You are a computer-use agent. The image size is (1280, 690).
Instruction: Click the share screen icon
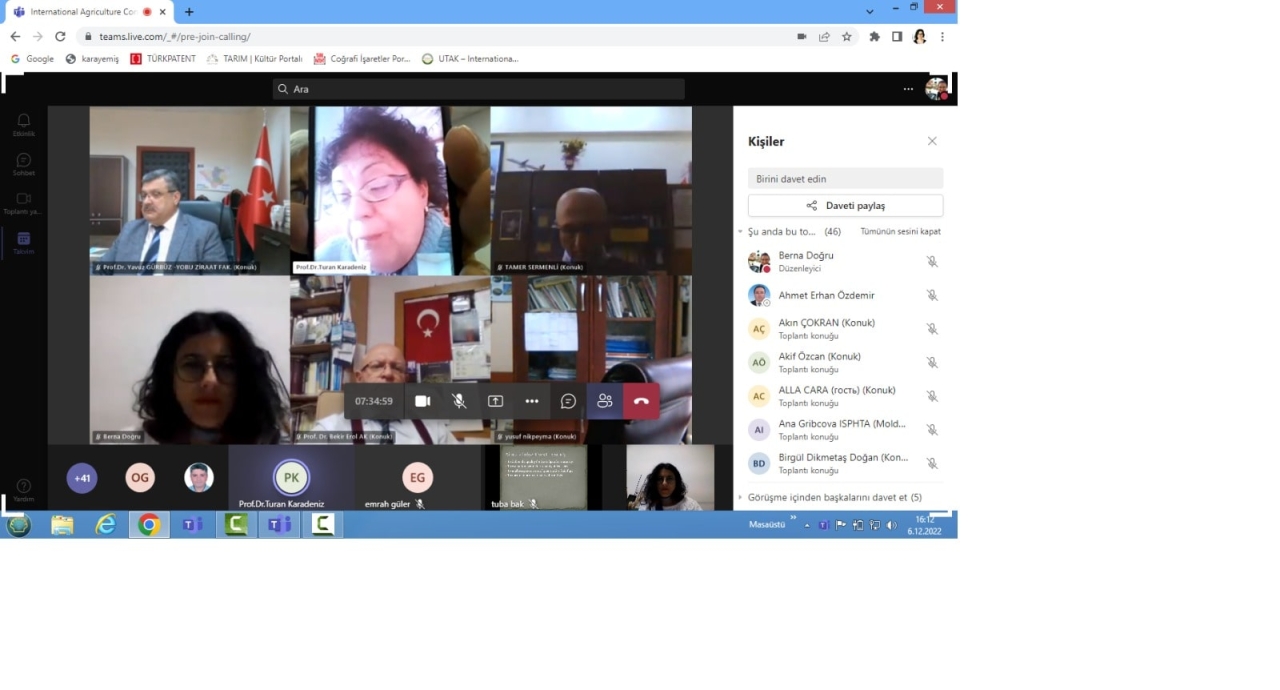click(x=495, y=401)
